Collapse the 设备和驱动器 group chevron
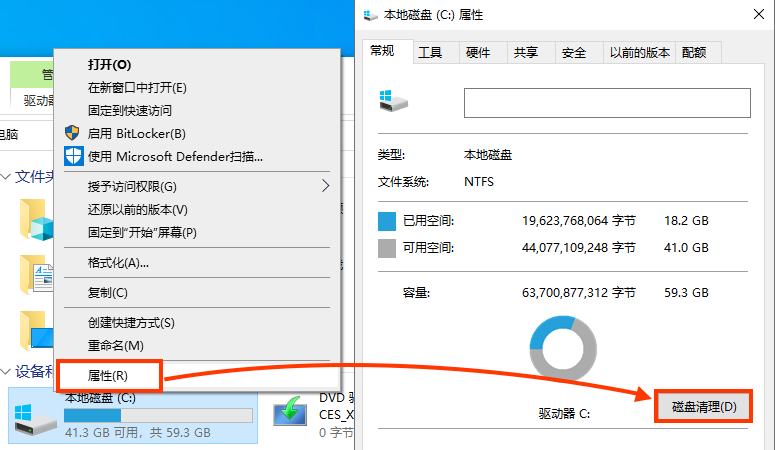The height and width of the screenshot is (450, 775). pyautogui.click(x=6, y=371)
